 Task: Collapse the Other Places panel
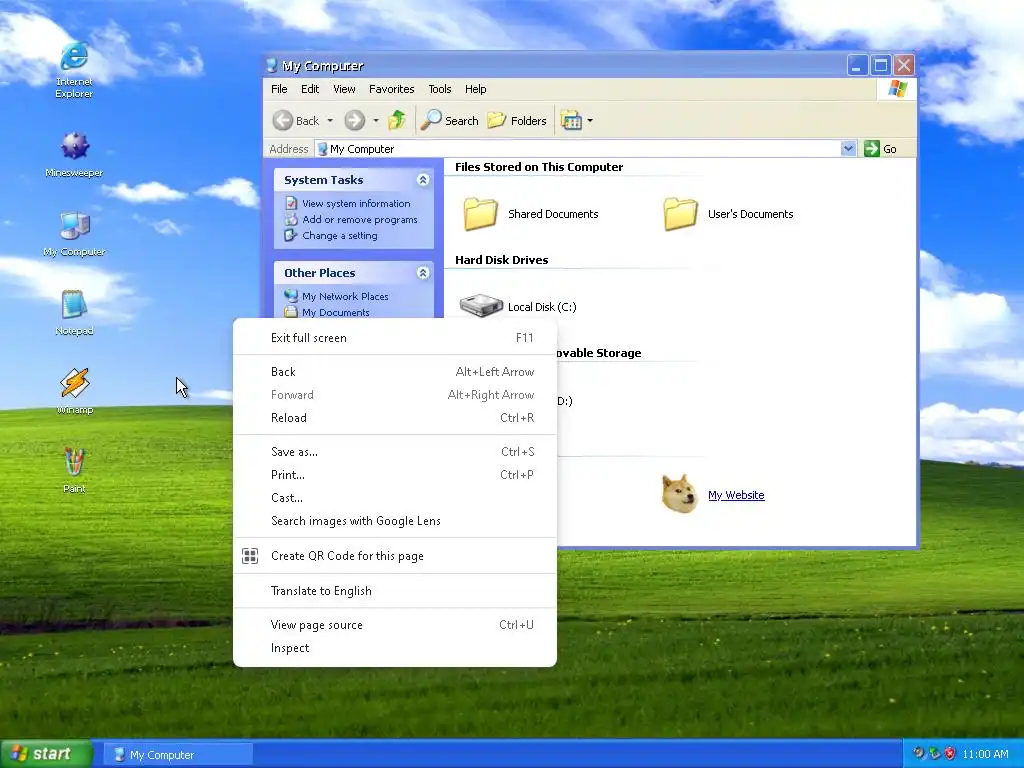click(x=423, y=272)
